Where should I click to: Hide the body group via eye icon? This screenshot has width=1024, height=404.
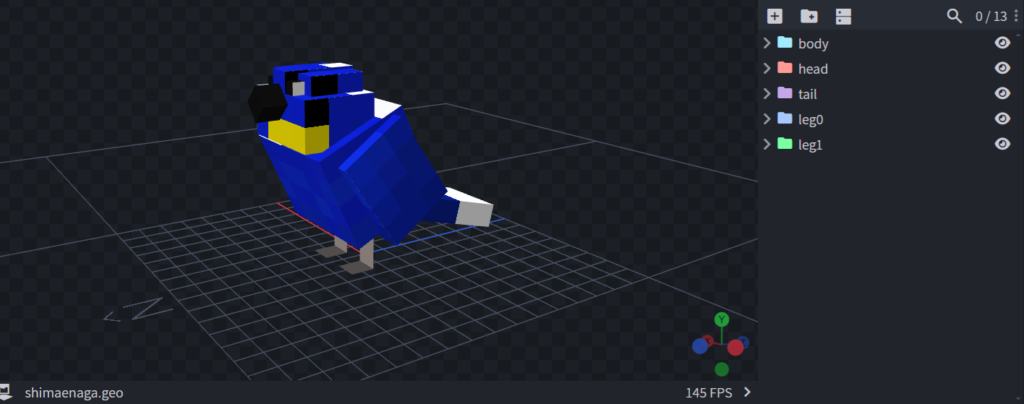tap(1002, 43)
